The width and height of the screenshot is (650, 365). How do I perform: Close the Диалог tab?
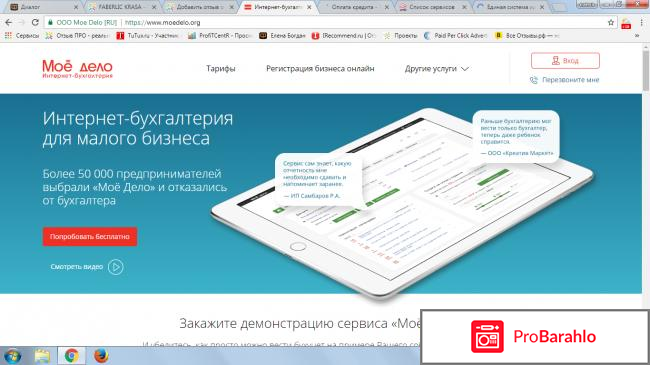[75, 7]
